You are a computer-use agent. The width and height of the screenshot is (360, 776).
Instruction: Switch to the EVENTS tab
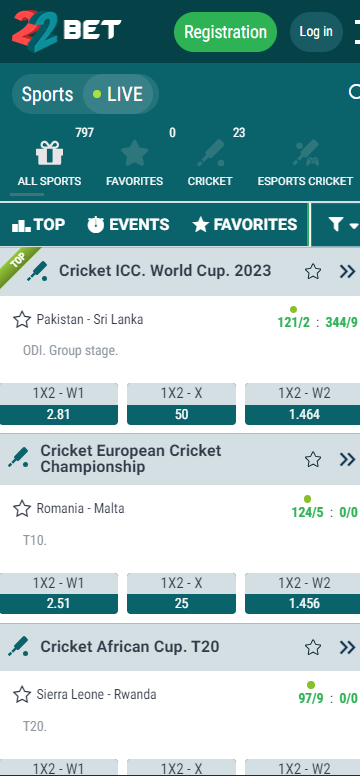[x=128, y=225]
